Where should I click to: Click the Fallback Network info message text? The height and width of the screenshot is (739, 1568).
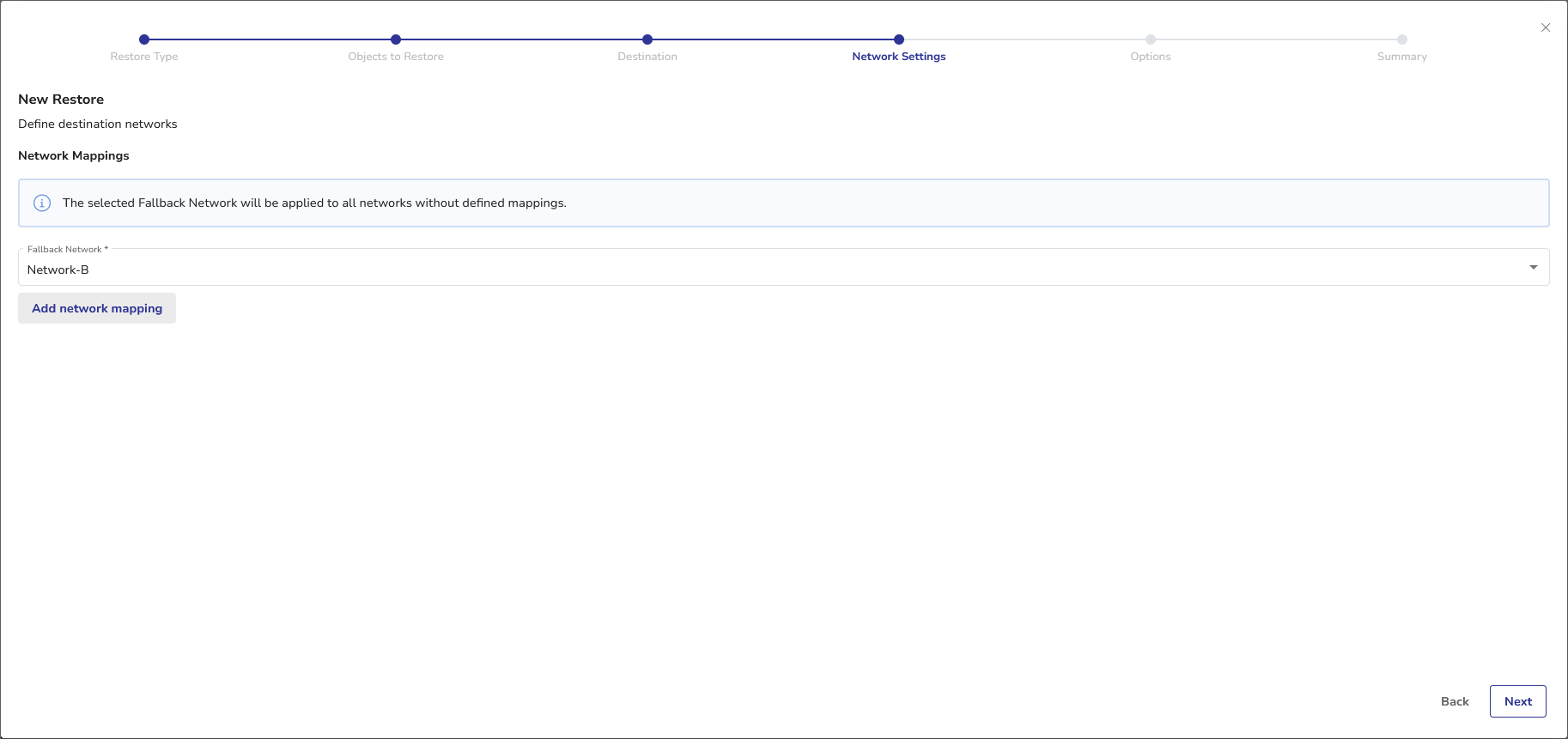[314, 203]
